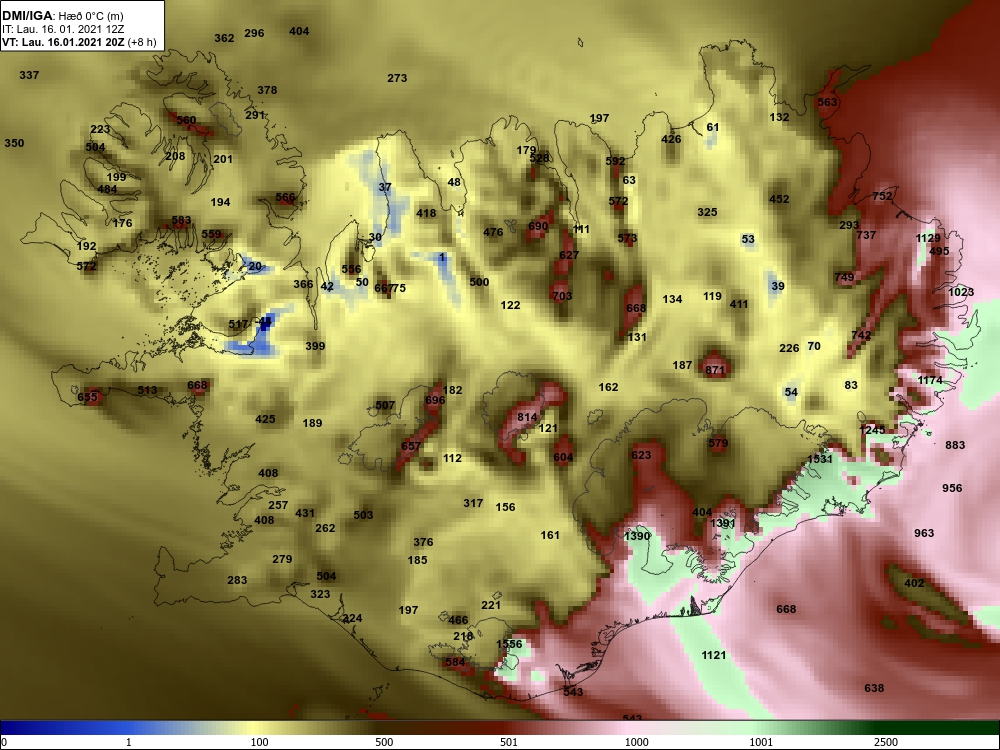Click the map value '162'
The image size is (1000, 750).
pos(608,387)
